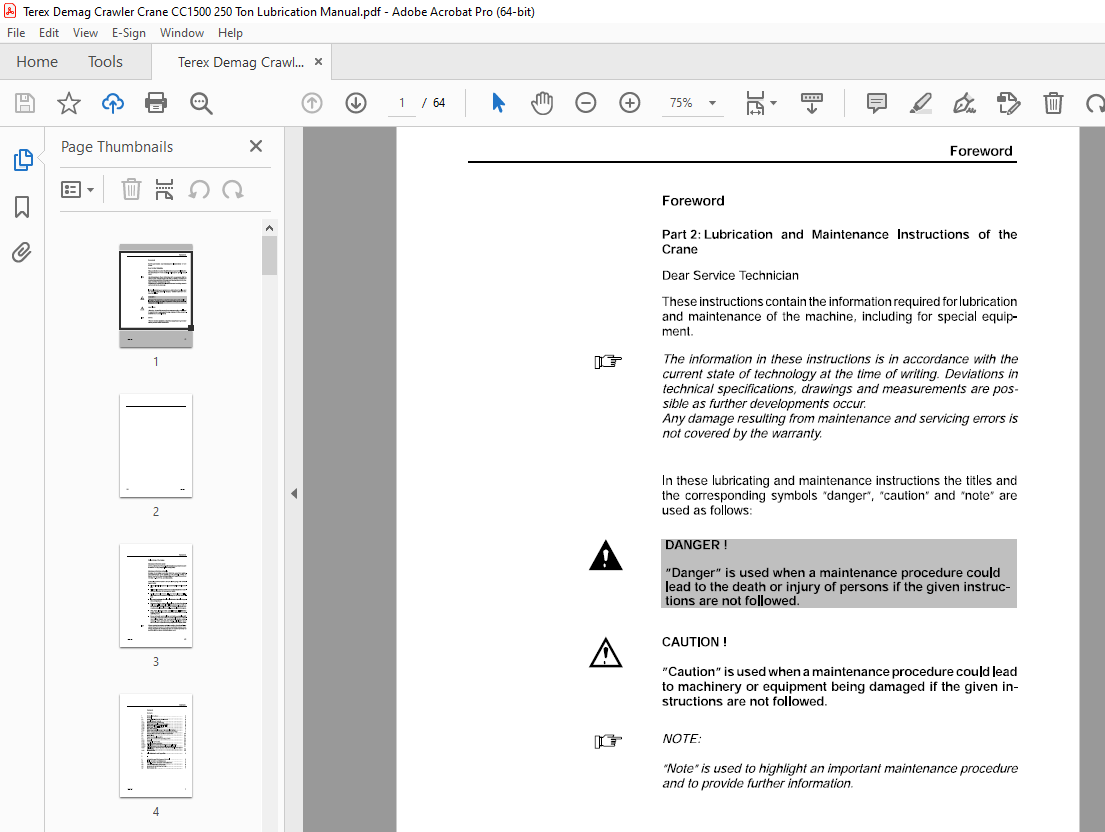This screenshot has height=832, width=1105.
Task: Collapse the navigation pane arrow
Action: click(294, 493)
